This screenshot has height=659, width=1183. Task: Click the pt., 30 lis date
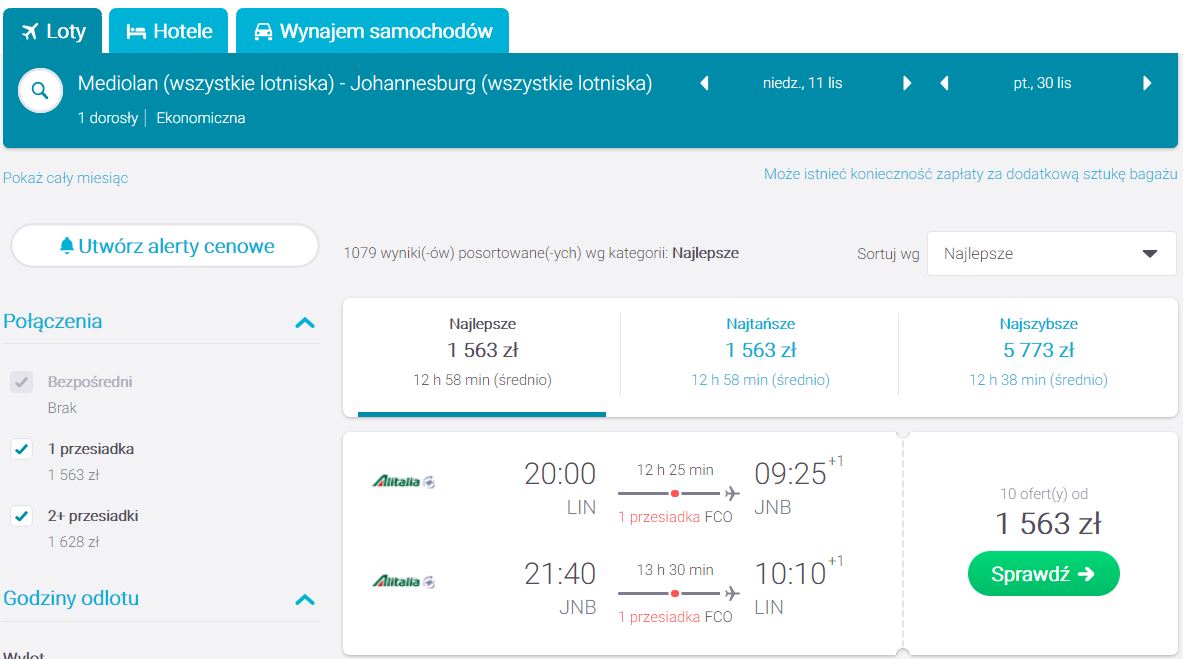point(1042,83)
